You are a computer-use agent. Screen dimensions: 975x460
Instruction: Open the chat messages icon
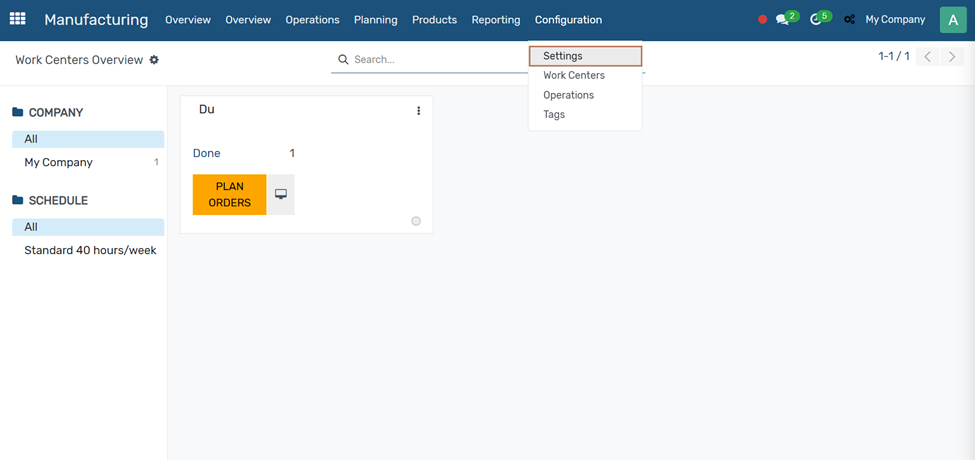[783, 20]
